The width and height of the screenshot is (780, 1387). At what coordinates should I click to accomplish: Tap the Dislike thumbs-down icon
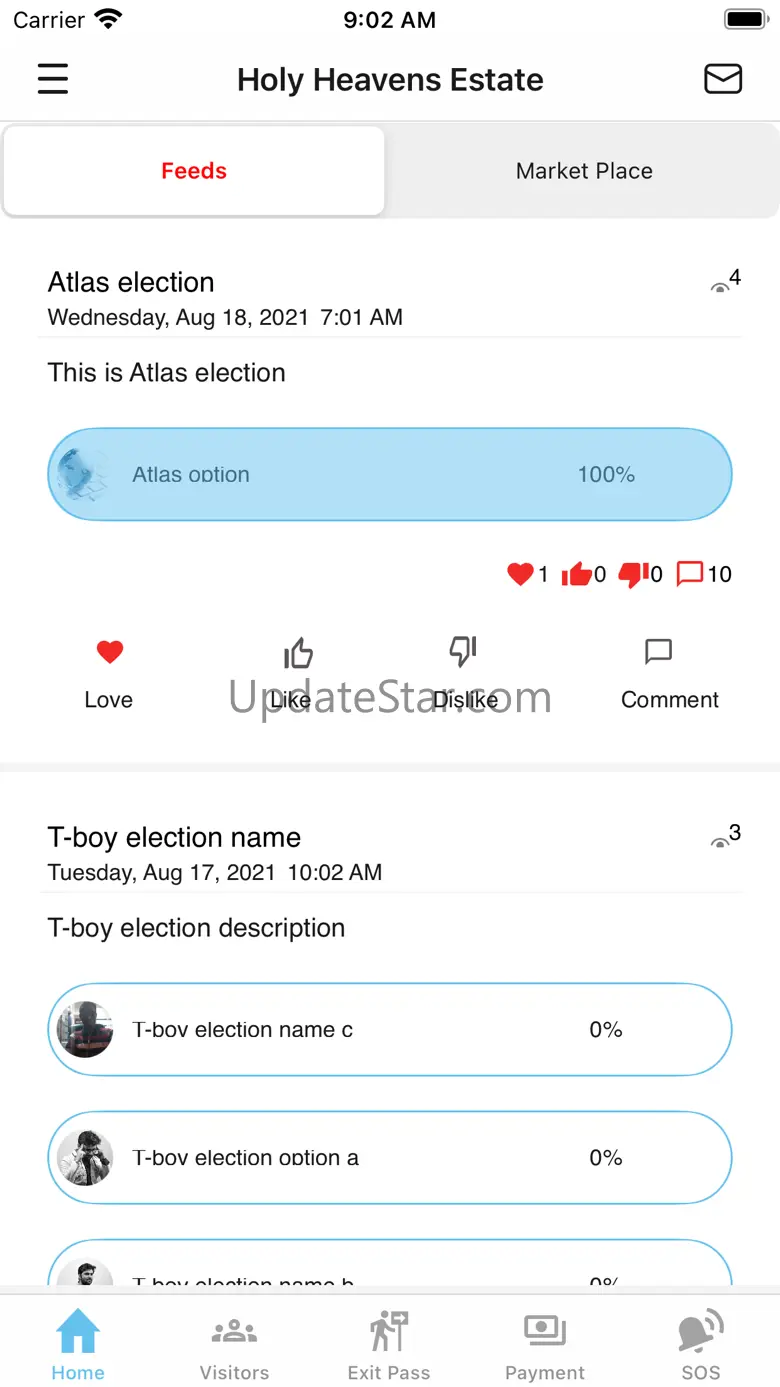pyautogui.click(x=463, y=652)
